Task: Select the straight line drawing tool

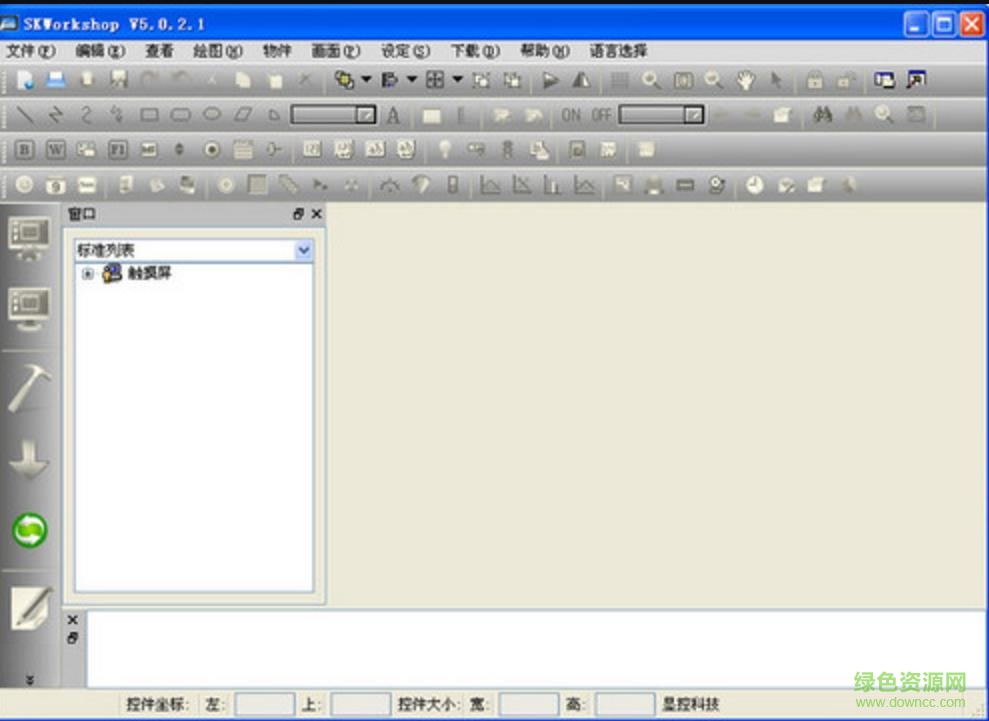Action: pyautogui.click(x=27, y=115)
